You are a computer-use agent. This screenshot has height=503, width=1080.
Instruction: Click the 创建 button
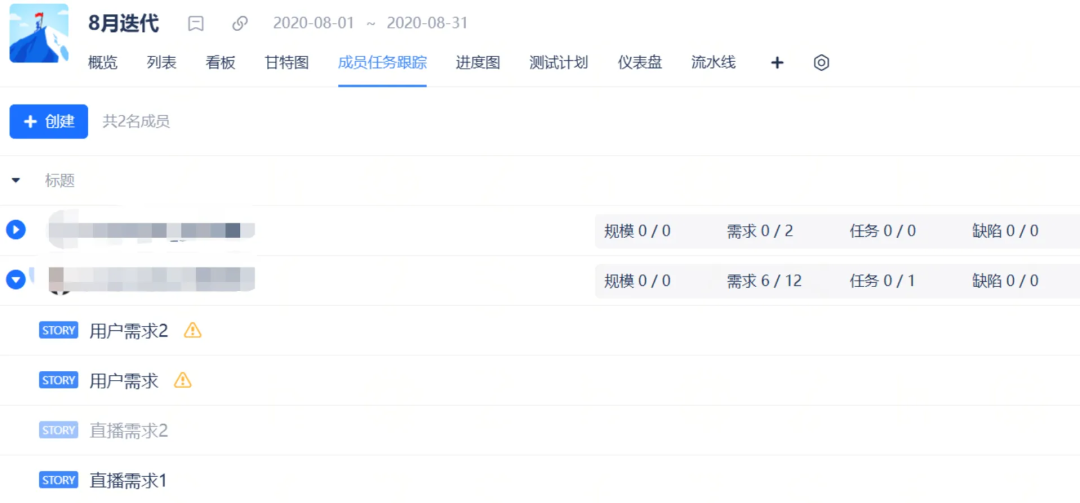pyautogui.click(x=49, y=121)
